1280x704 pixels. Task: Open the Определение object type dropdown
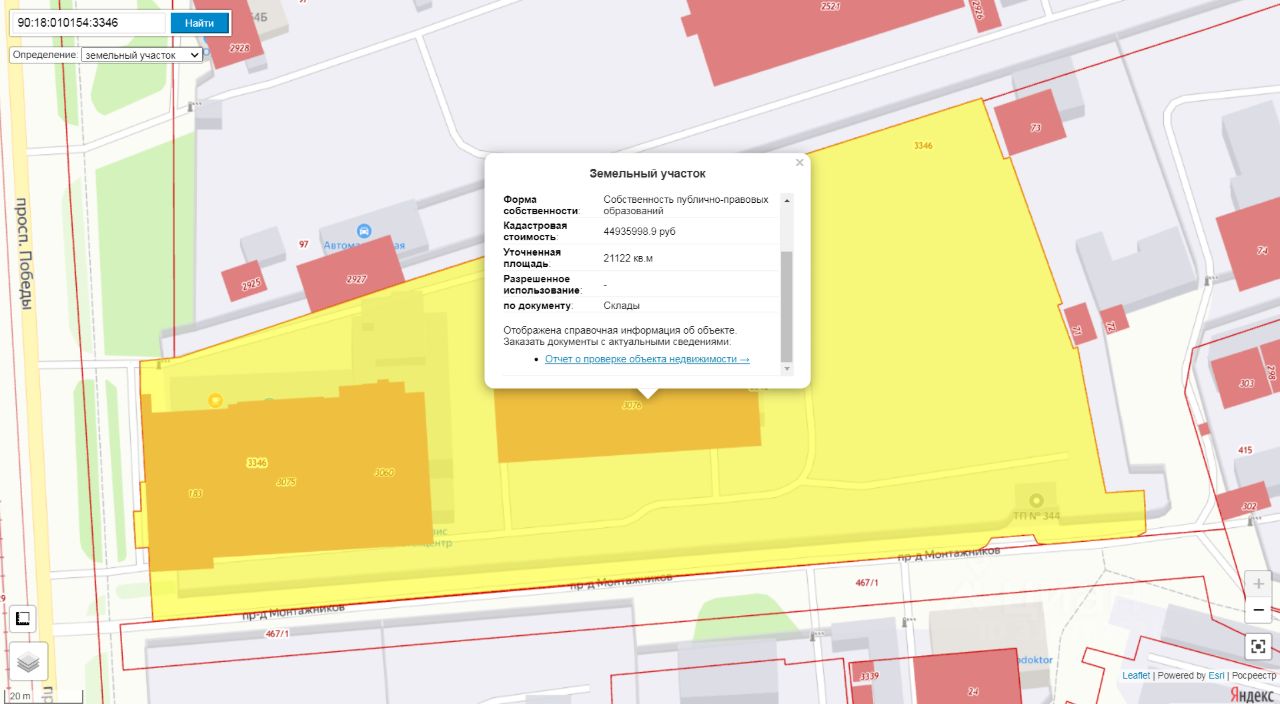141,55
